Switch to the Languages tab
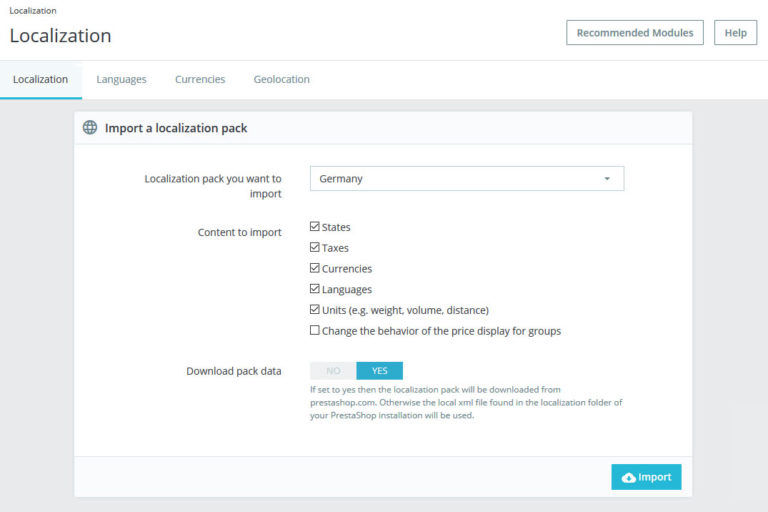The image size is (768, 512). point(121,79)
